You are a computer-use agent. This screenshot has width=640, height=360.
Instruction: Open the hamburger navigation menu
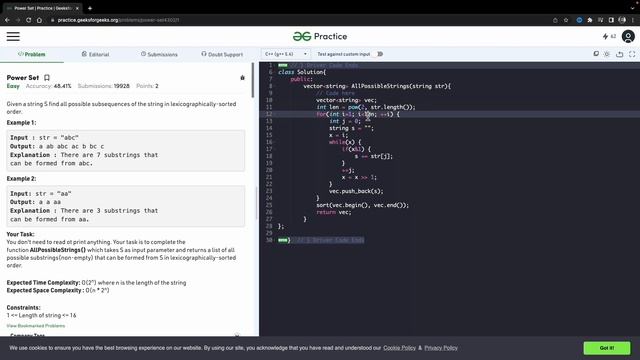click(x=13, y=36)
